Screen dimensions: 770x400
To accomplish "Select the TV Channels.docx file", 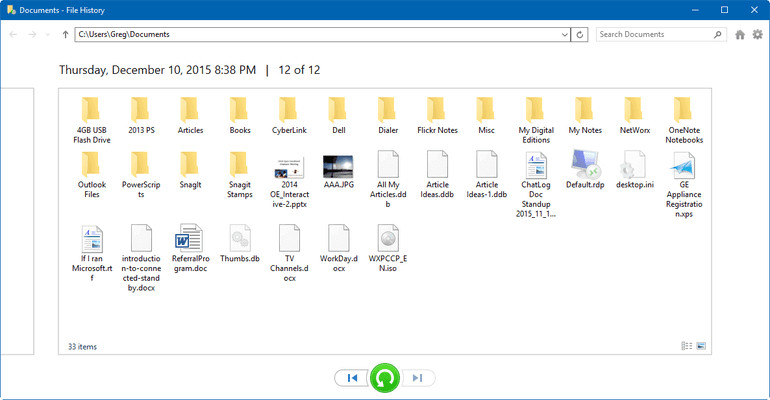I will pos(289,253).
